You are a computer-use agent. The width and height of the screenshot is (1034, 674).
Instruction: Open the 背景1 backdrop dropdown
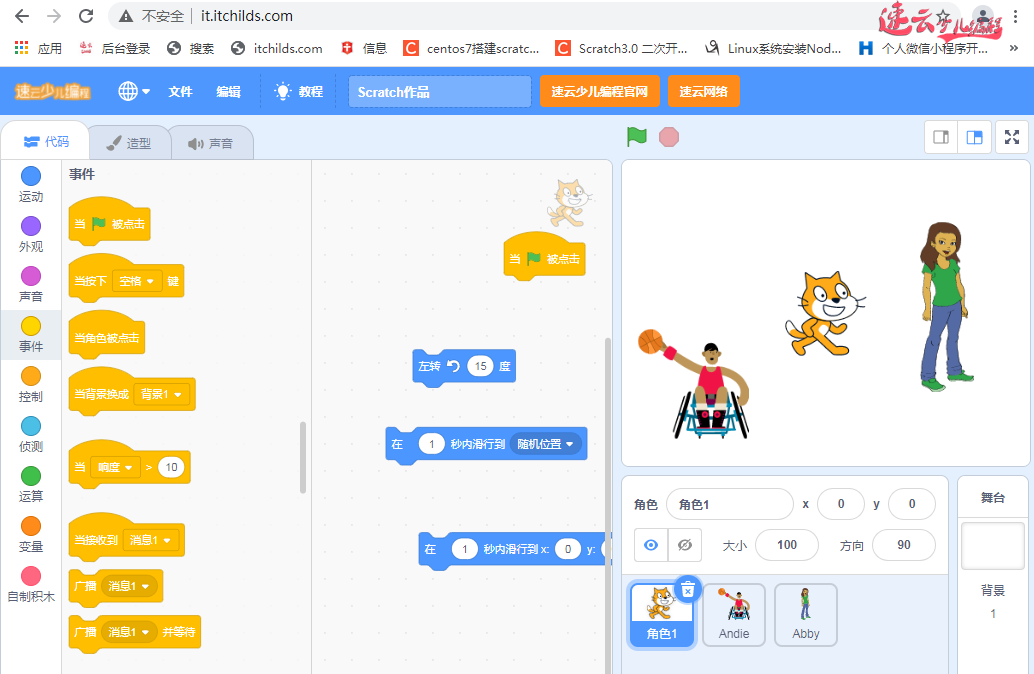point(163,394)
